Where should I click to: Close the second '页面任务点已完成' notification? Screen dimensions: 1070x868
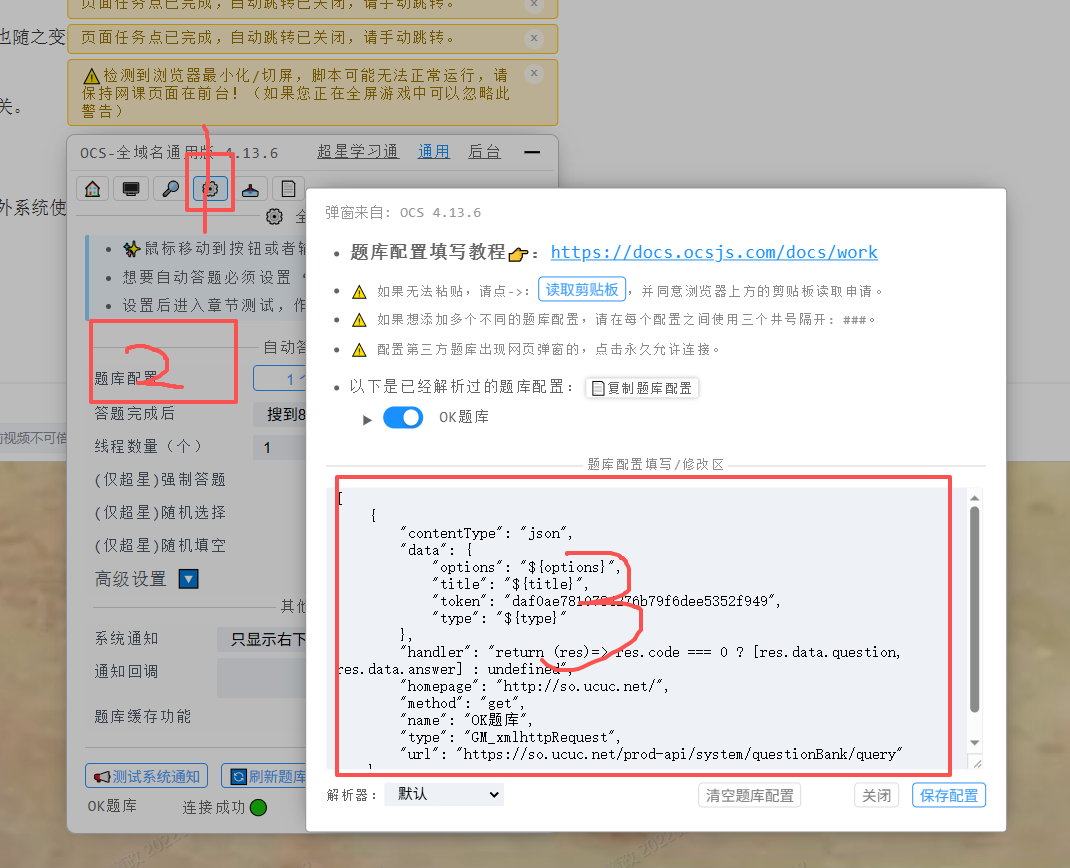pos(534,38)
